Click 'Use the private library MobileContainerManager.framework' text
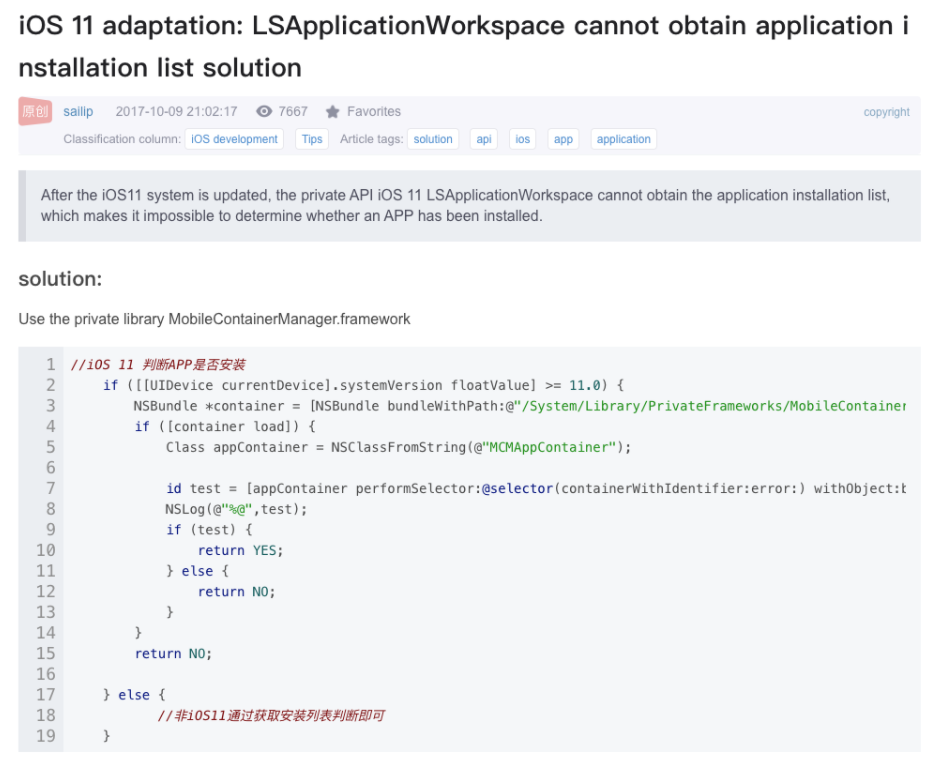This screenshot has height=768, width=938. click(x=214, y=319)
